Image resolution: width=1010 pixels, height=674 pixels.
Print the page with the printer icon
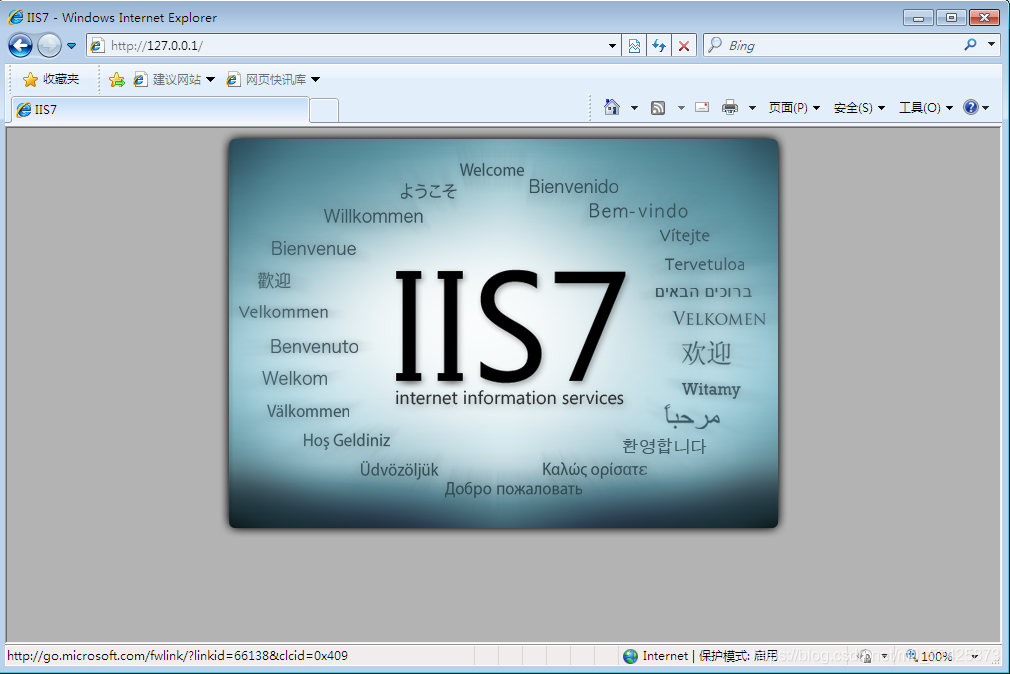point(730,107)
